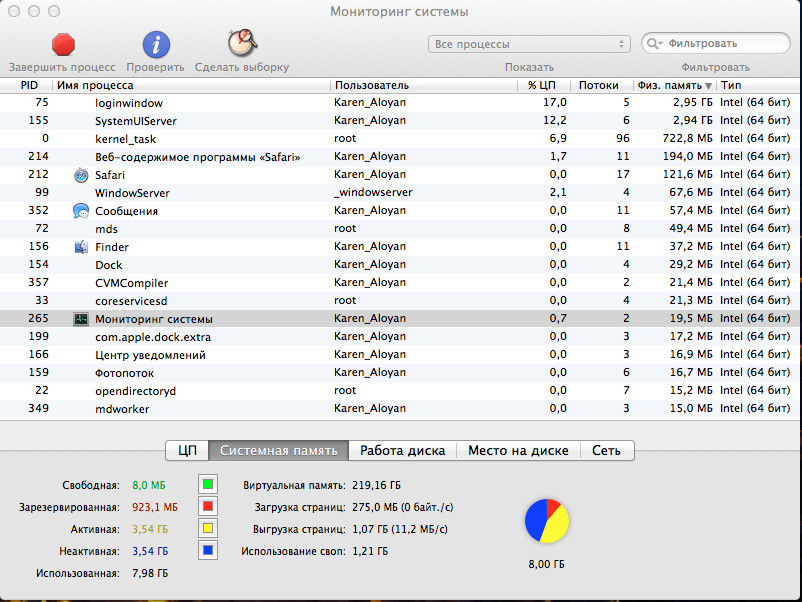Click the Мониторинг системы process icon
The height and width of the screenshot is (602, 802).
click(x=81, y=319)
